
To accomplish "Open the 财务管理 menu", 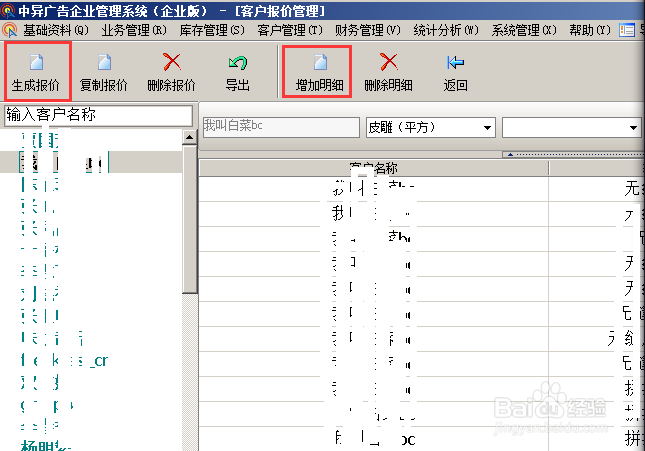I will (367, 30).
